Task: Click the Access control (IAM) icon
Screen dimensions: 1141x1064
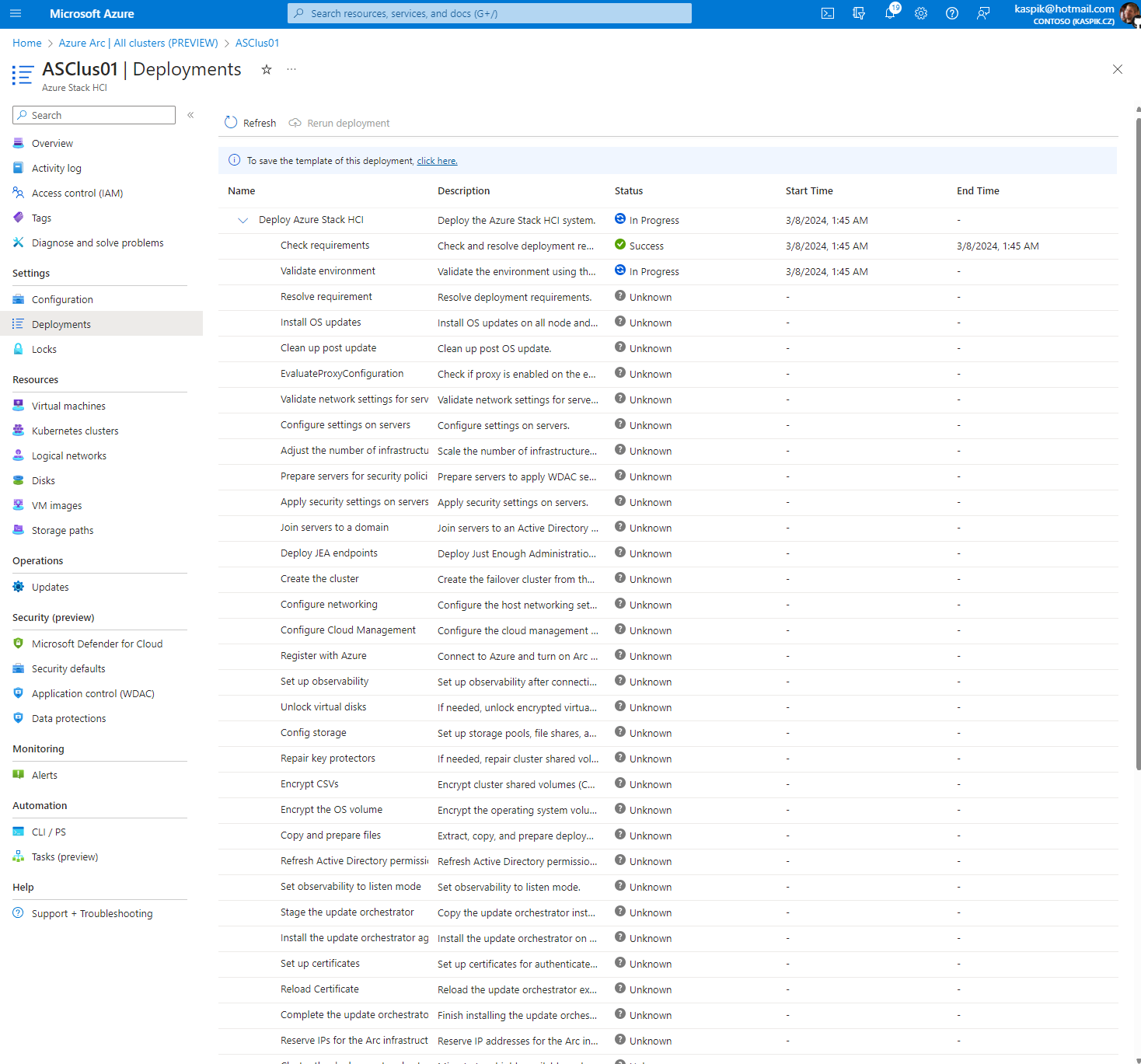Action: point(19,193)
